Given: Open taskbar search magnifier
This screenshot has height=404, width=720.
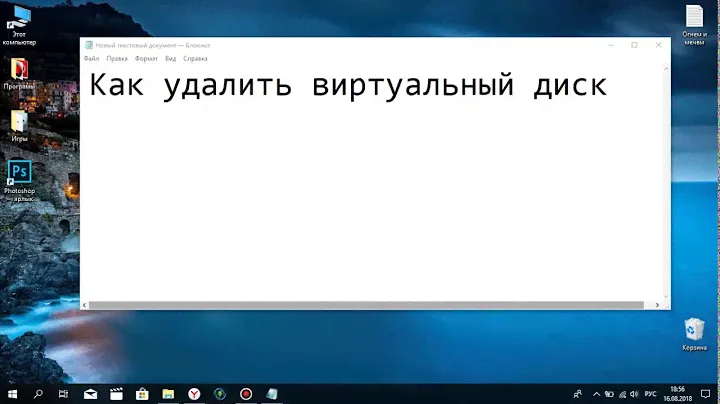Looking at the screenshot, I should tap(38, 394).
